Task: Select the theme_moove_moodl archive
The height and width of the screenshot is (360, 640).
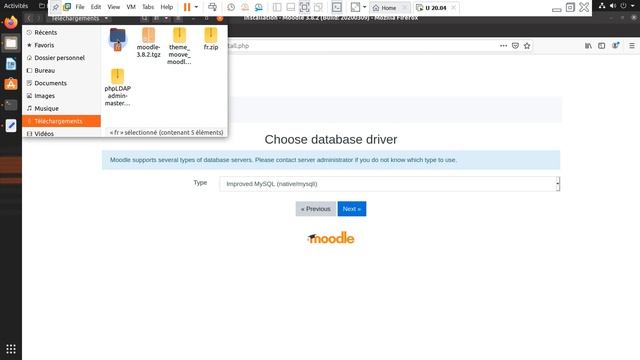Action: 179,46
